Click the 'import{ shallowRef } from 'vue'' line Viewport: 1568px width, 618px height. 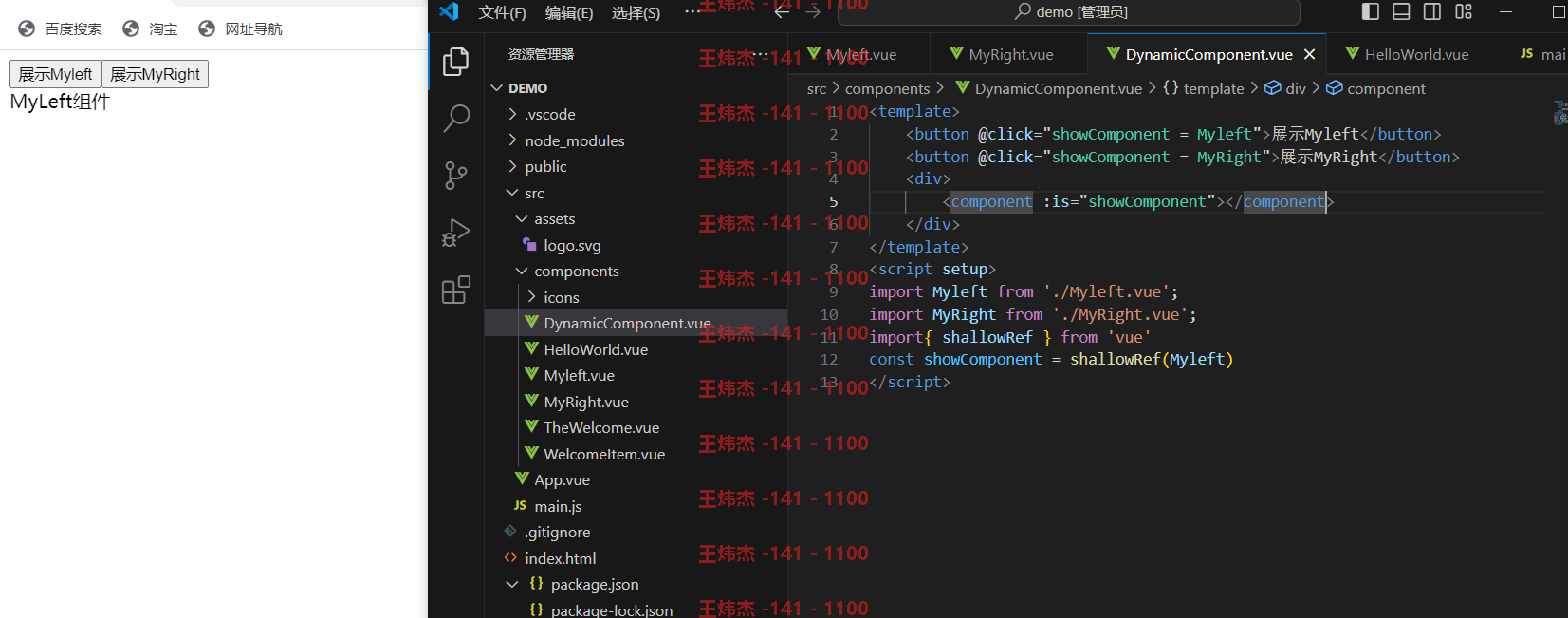[1010, 337]
